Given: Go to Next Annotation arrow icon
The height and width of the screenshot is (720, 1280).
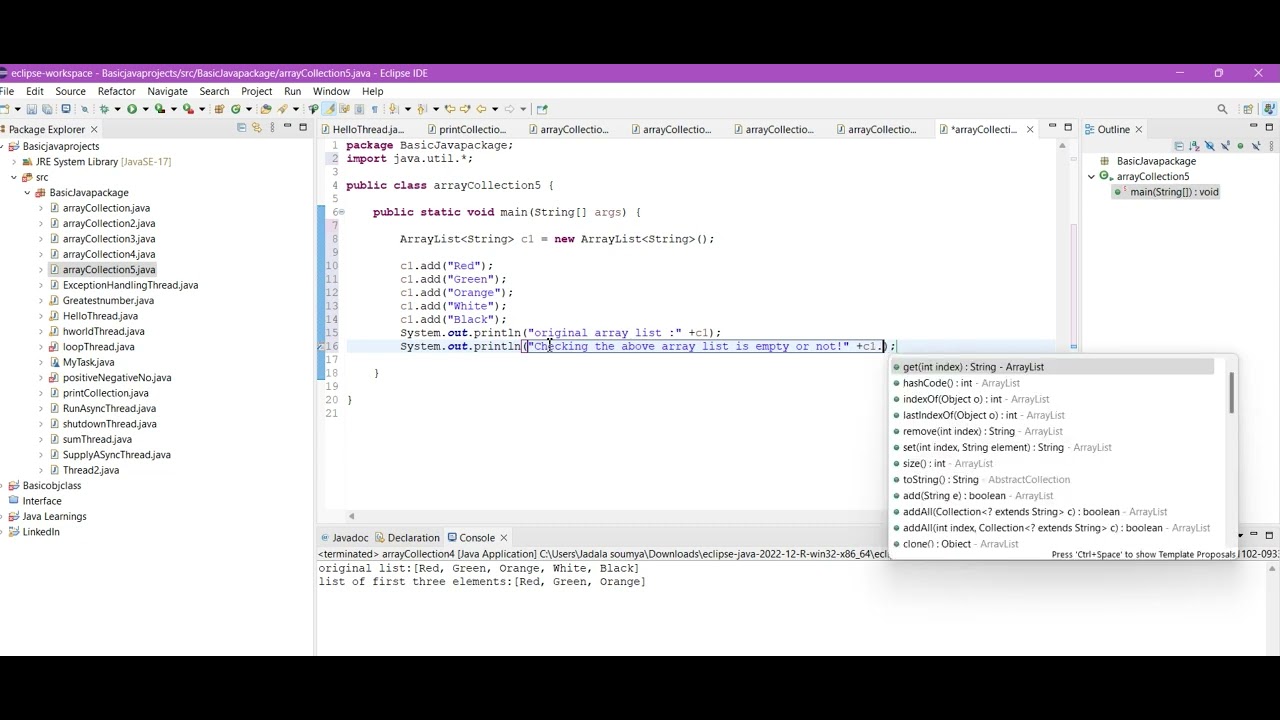Looking at the screenshot, I should click(x=393, y=109).
